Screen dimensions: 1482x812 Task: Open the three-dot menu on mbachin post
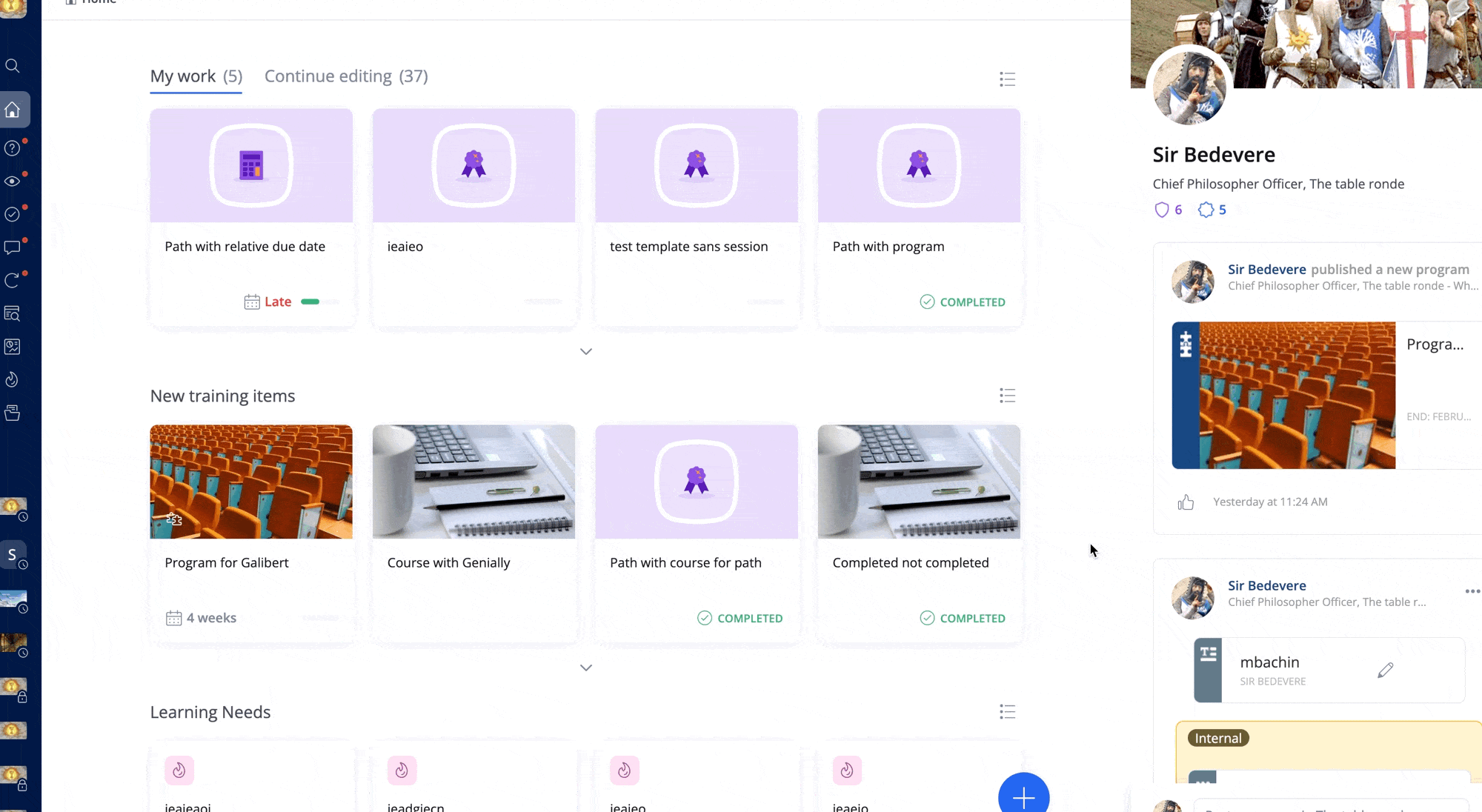click(x=1472, y=591)
